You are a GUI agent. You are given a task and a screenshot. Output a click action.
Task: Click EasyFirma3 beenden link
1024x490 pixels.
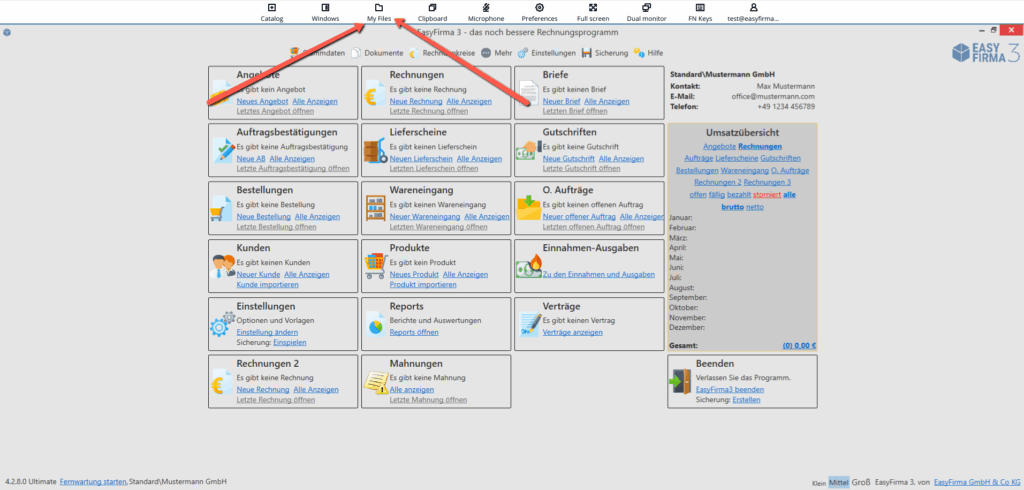point(730,389)
